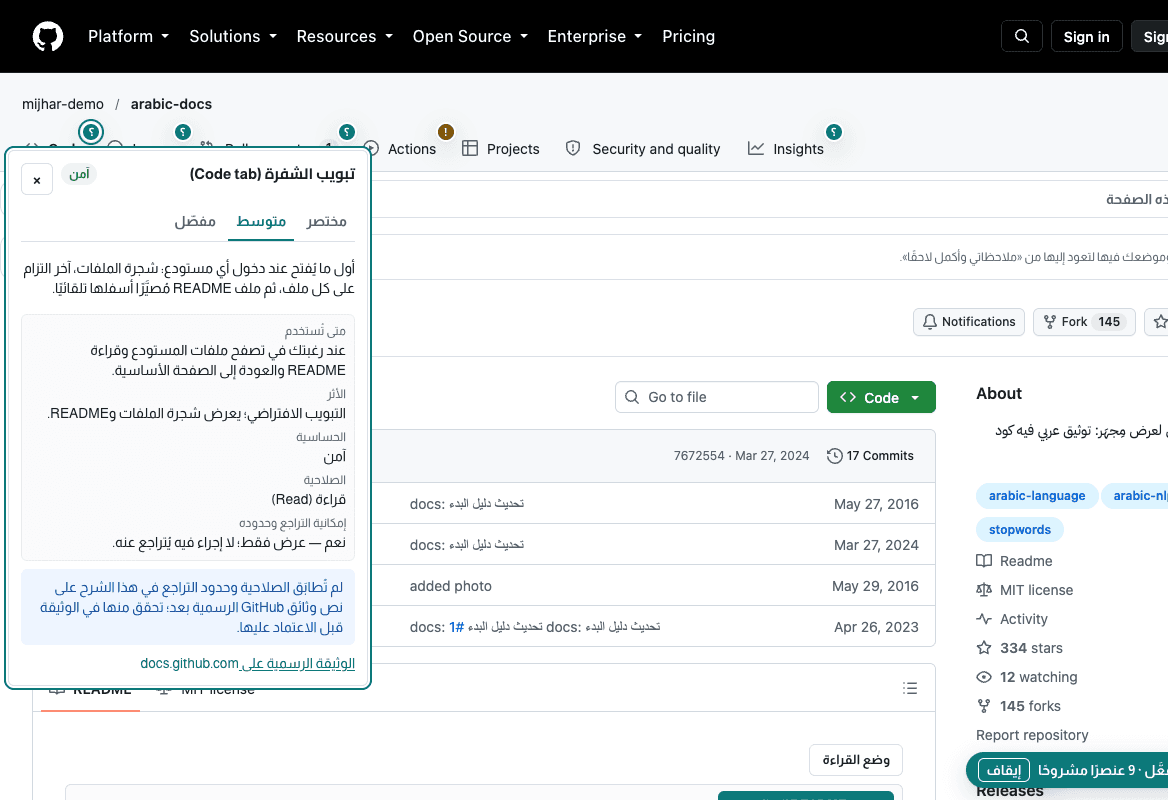1168x800 pixels.
Task: Click the scales icon beside MIT license
Action: [984, 590]
